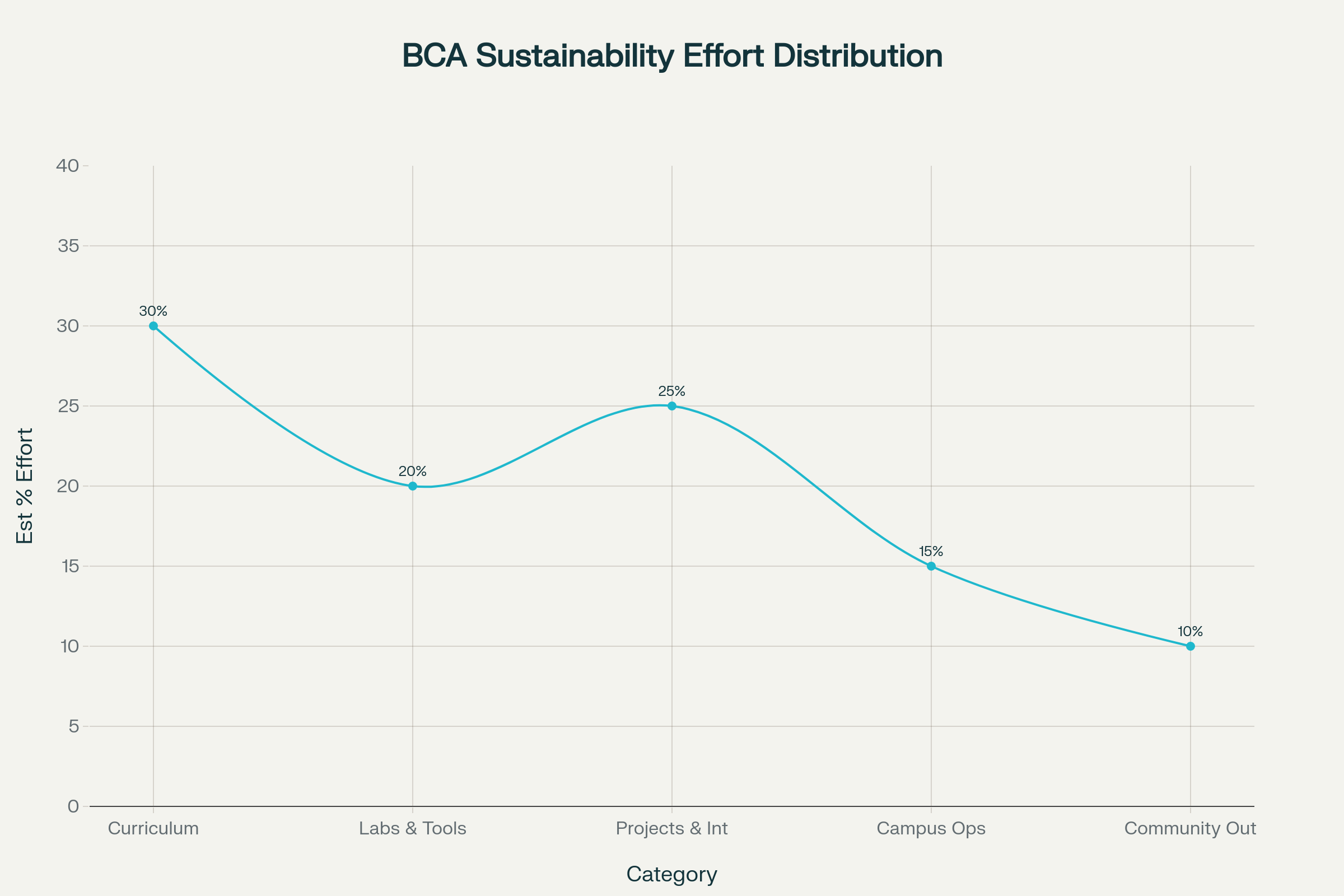Click the Projects & Int axis label
The image size is (1344, 896).
(672, 829)
